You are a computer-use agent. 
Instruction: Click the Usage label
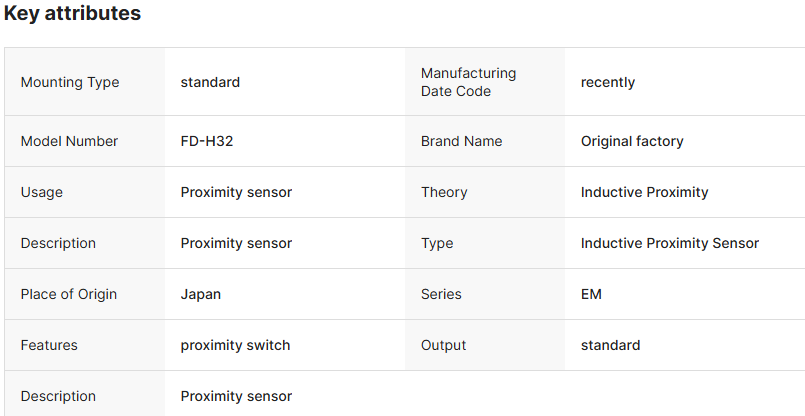42,192
